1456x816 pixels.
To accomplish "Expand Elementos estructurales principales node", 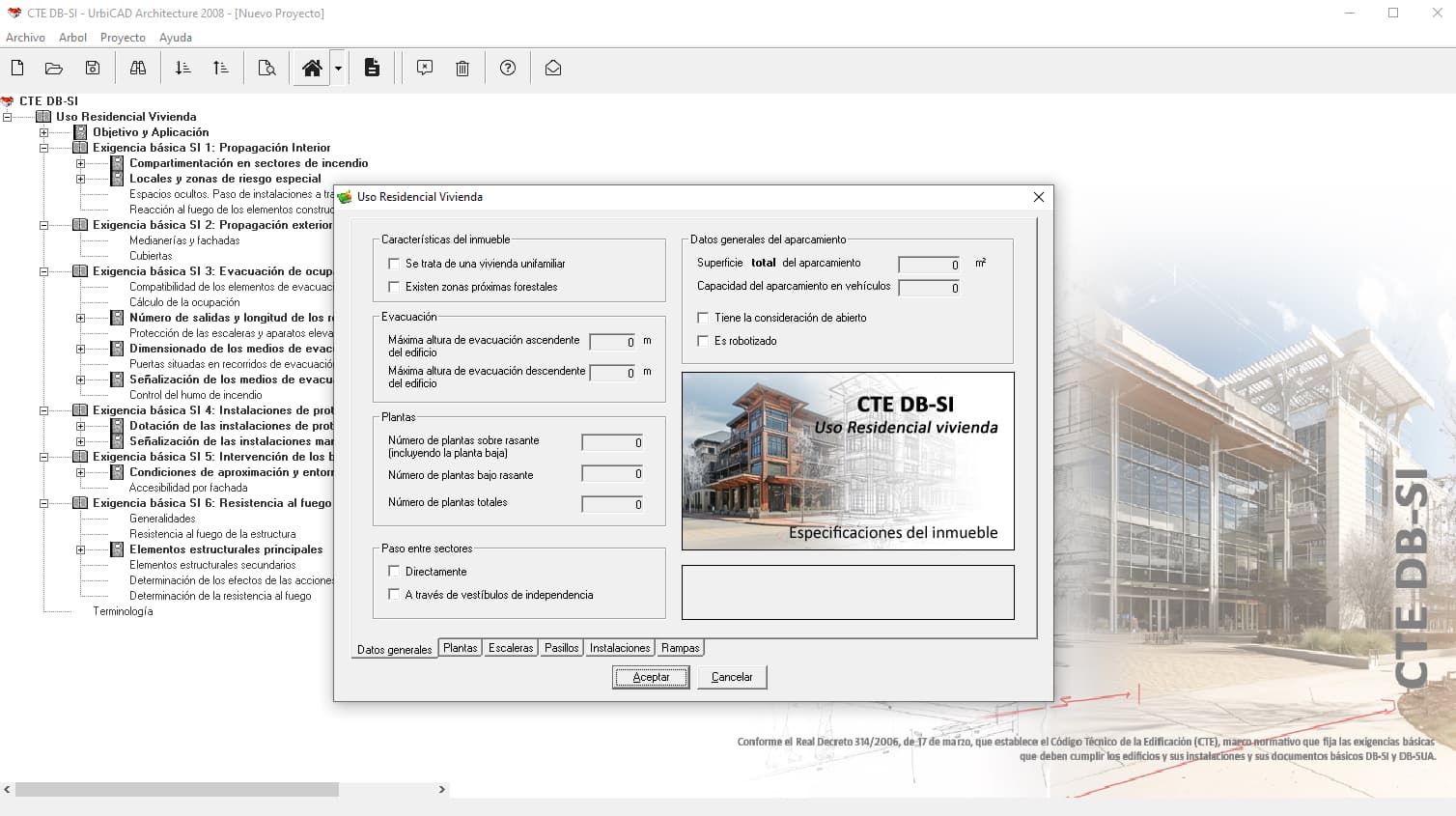I will (80, 549).
